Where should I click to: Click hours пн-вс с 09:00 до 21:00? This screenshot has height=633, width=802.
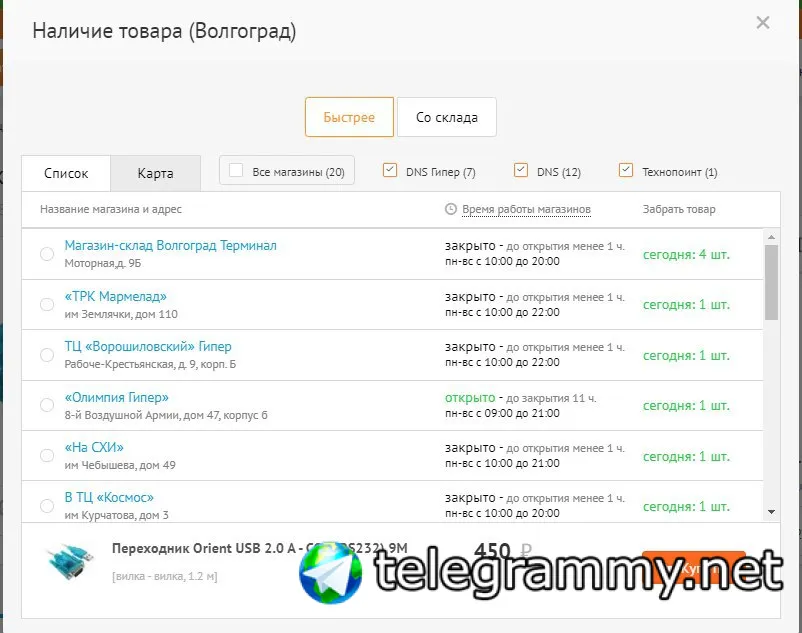tap(502, 413)
